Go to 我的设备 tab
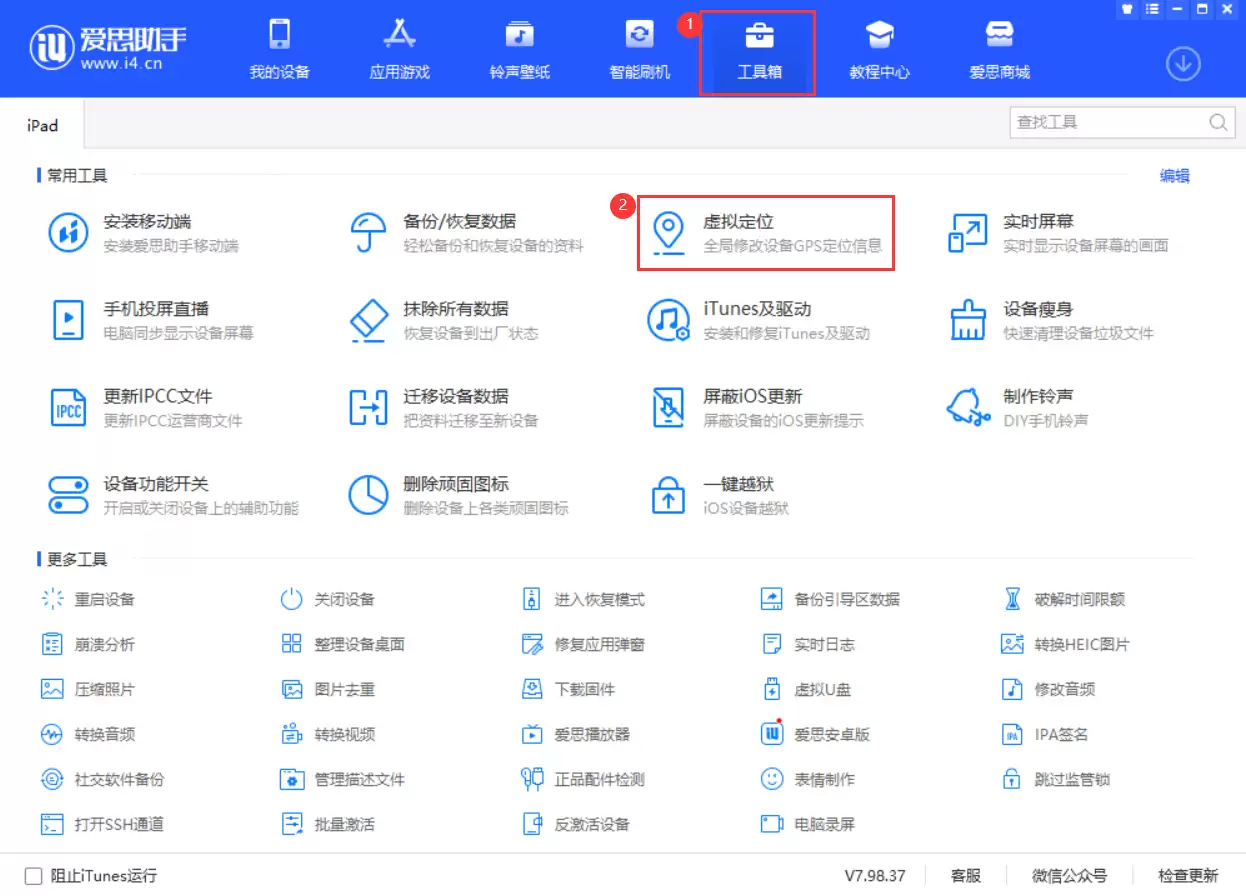 coord(279,50)
